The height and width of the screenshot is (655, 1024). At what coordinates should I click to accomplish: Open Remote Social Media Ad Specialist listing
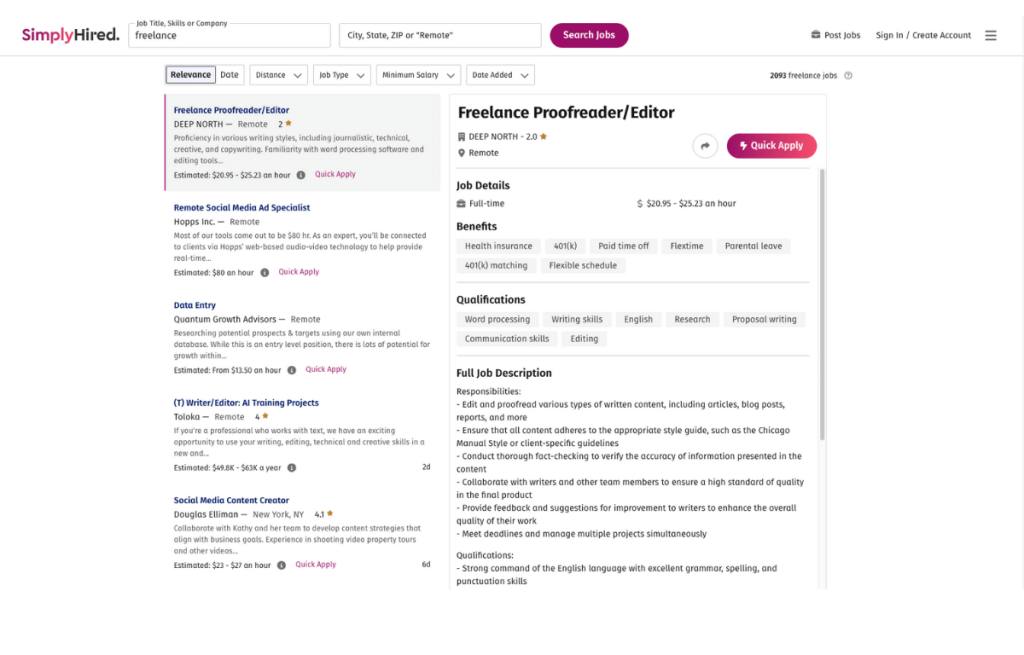coord(242,208)
